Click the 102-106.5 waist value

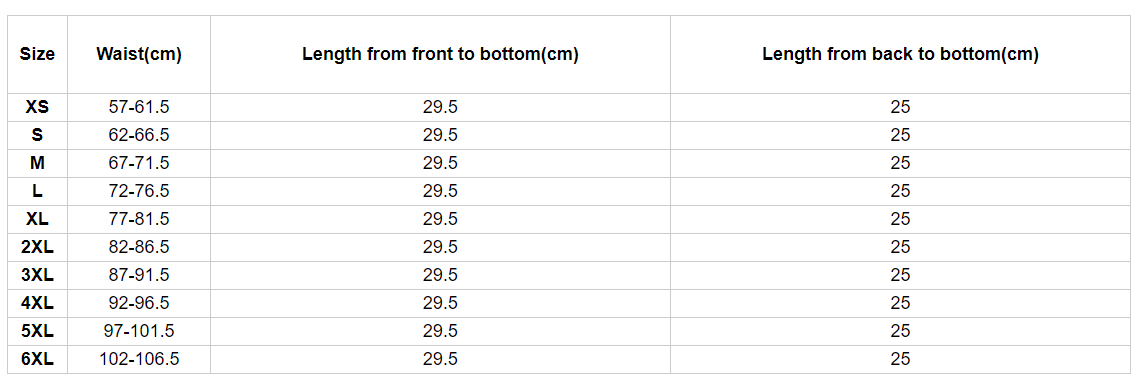139,359
